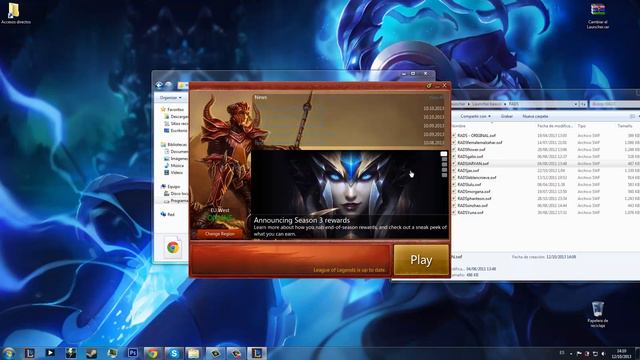Select file RADSlulu.swf

pos(469,184)
